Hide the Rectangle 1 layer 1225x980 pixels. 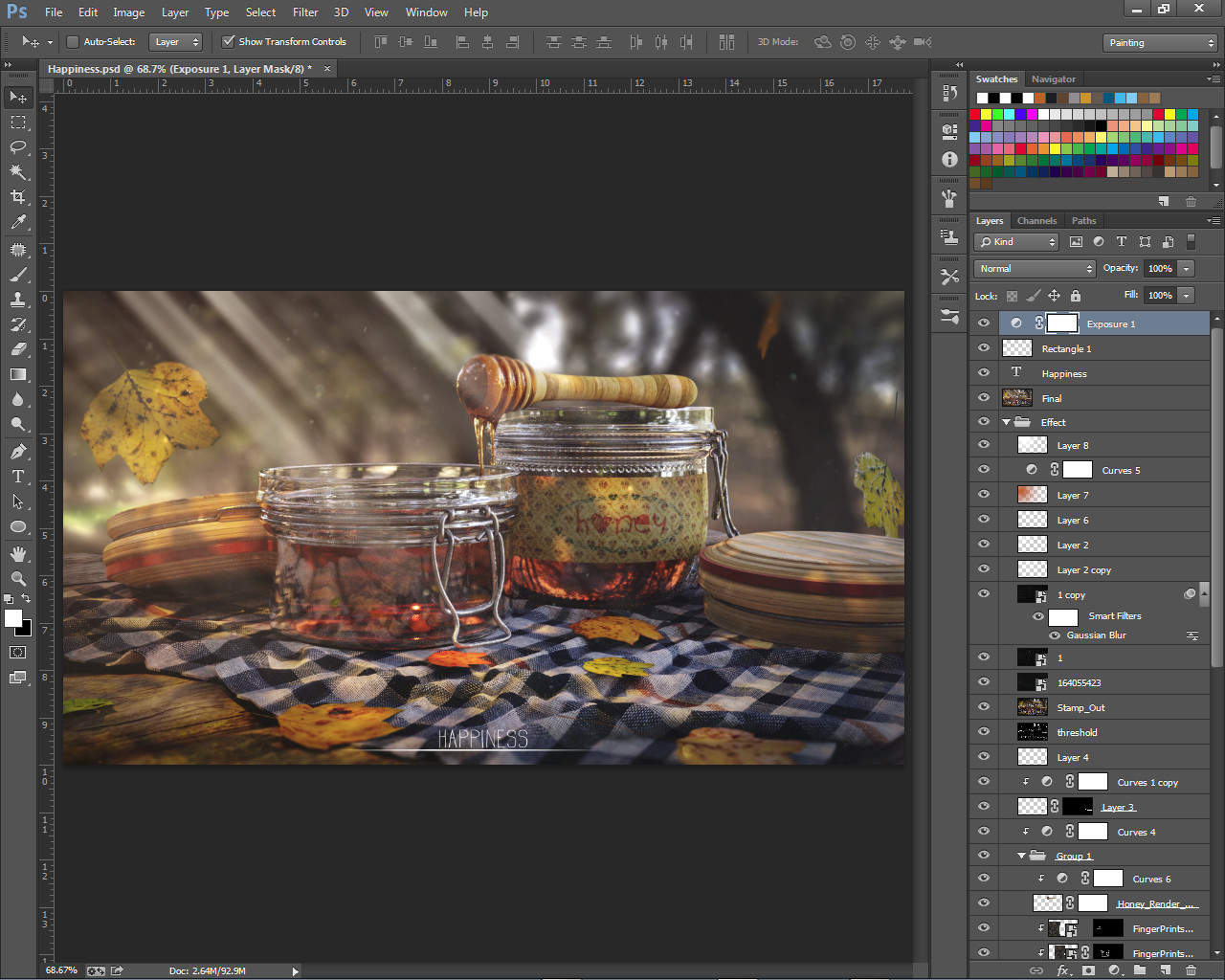click(984, 348)
